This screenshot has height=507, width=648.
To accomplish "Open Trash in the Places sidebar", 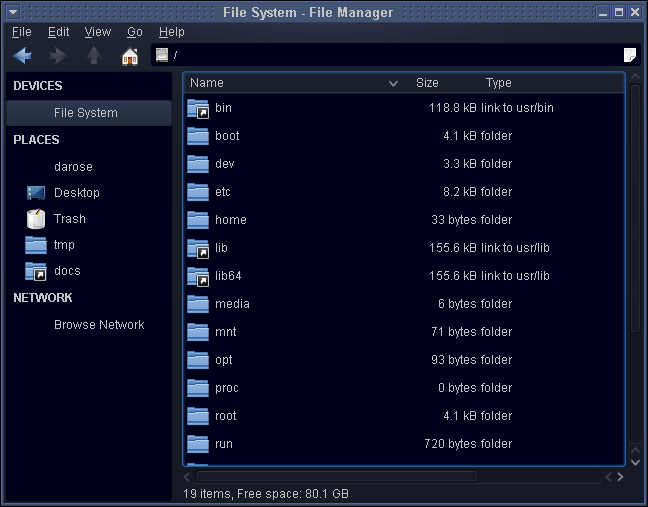I will click(69, 219).
